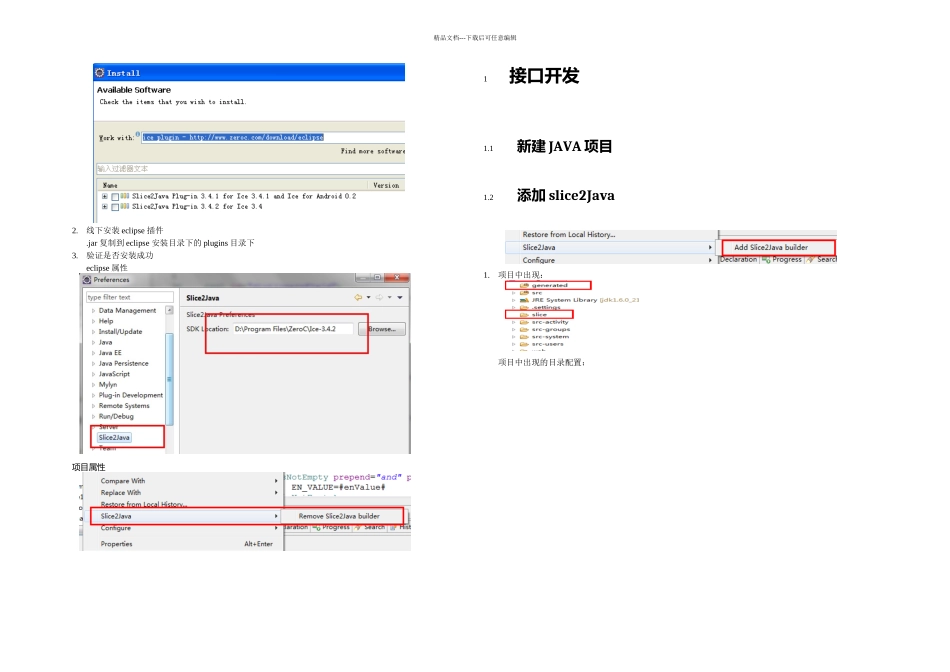950x672 pixels.
Task: Open Compare With submenu
Action: tap(184, 481)
